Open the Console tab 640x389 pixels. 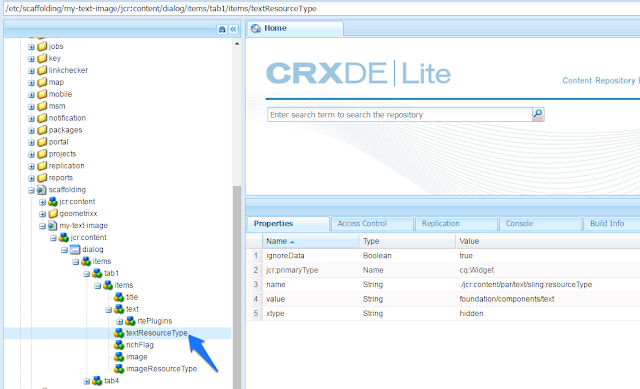click(x=540, y=224)
